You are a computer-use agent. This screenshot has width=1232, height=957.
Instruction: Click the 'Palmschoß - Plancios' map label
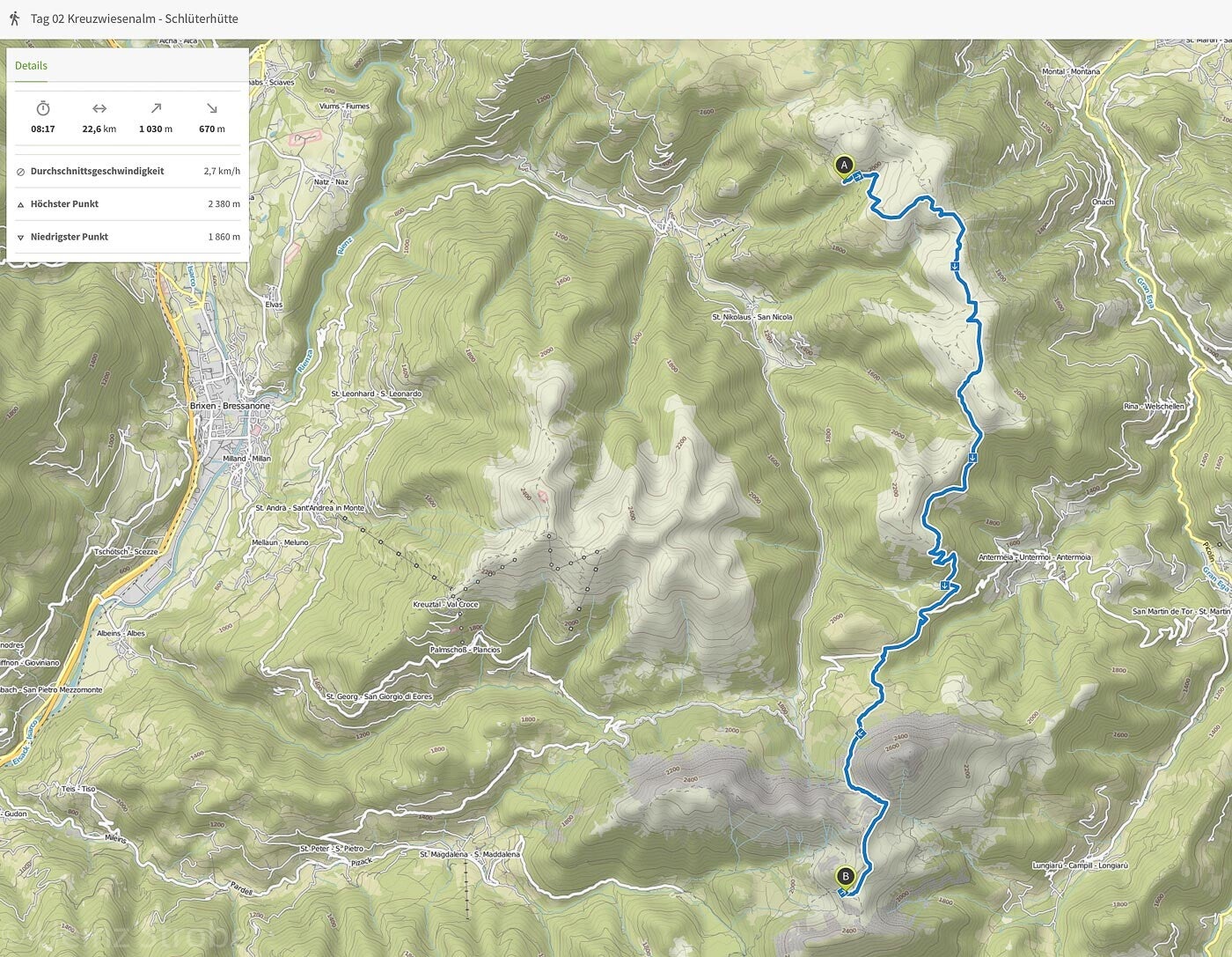pyautogui.click(x=465, y=650)
